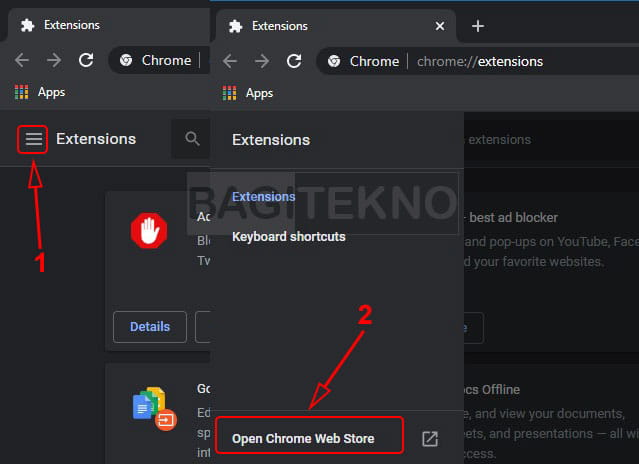Click the puzzle piece icon on the right window's tab
Image resolution: width=639 pixels, height=464 pixels.
[236, 26]
